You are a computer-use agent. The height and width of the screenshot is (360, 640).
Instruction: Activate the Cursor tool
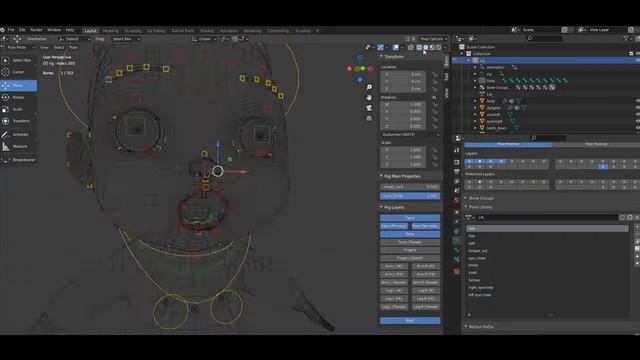tap(19, 72)
